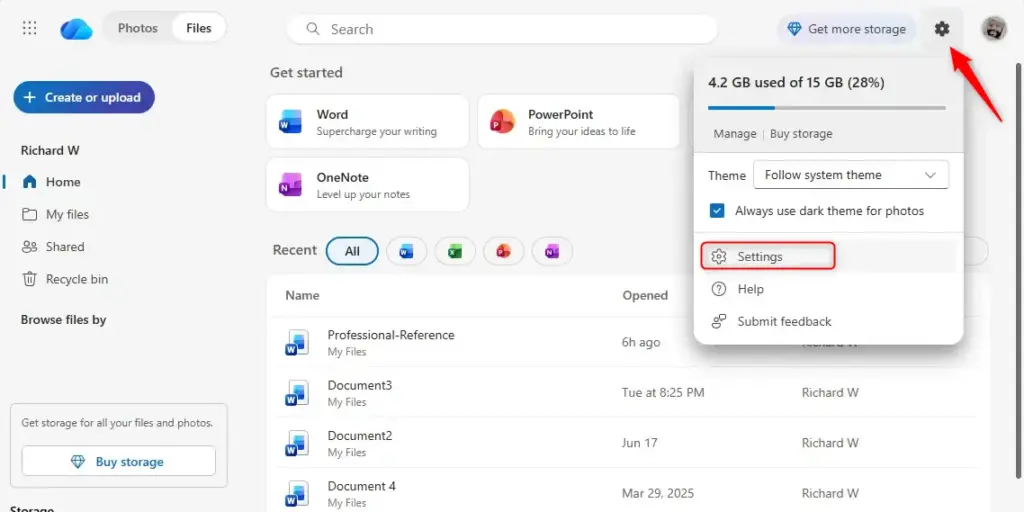
Task: Click the Document3 file icon
Action: point(296,392)
